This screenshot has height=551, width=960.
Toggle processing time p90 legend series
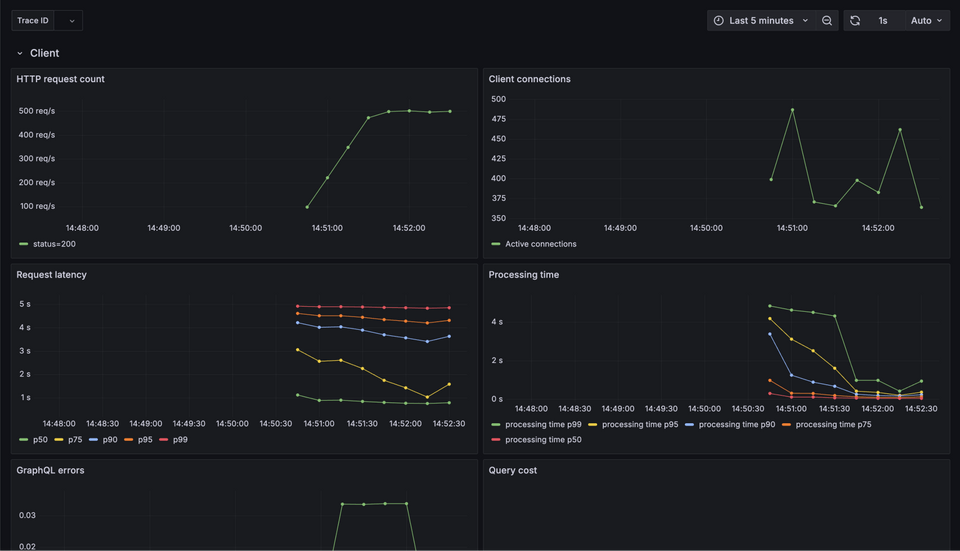pos(737,424)
